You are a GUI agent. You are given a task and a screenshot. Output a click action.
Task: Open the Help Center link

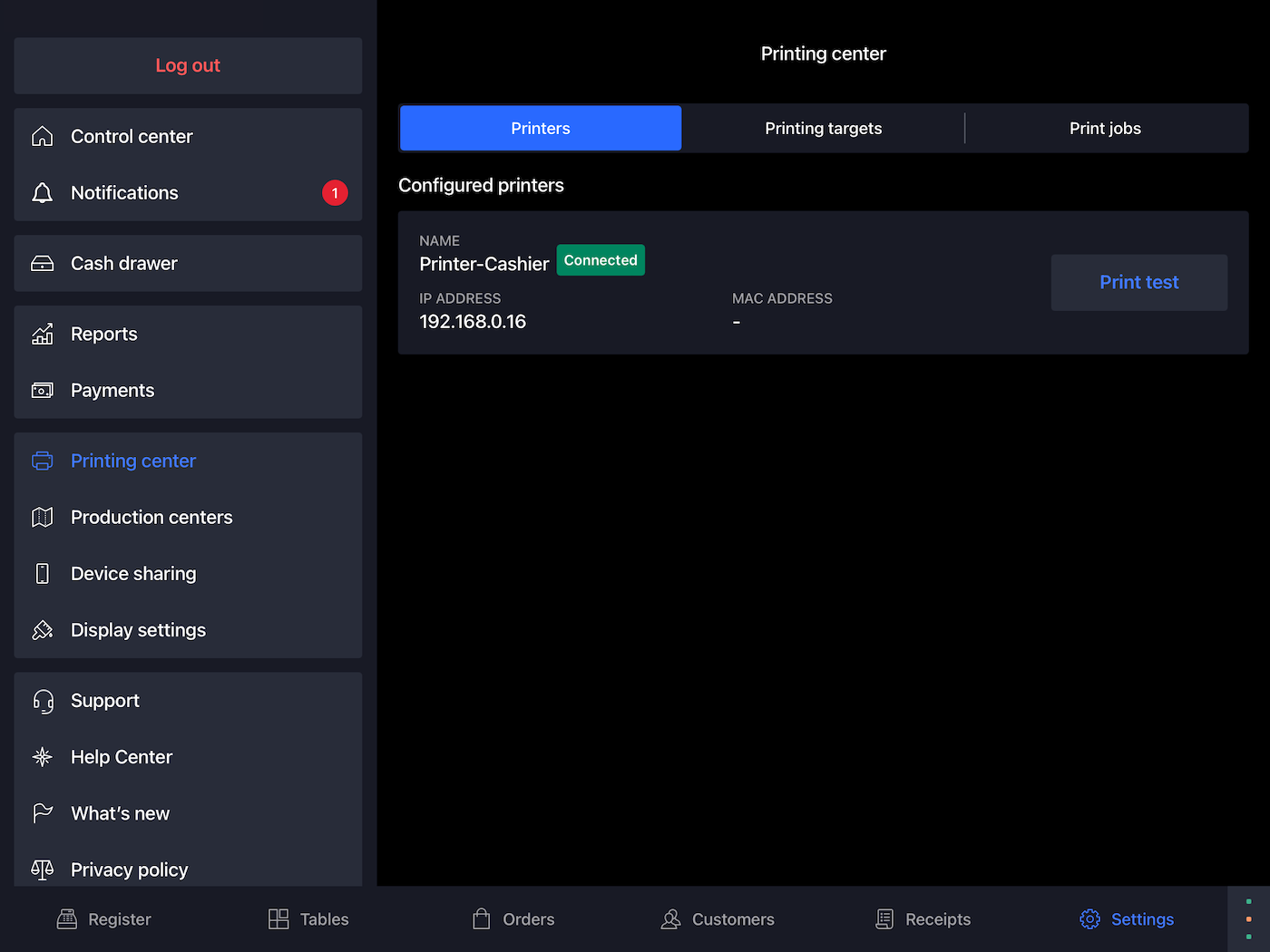coord(122,757)
